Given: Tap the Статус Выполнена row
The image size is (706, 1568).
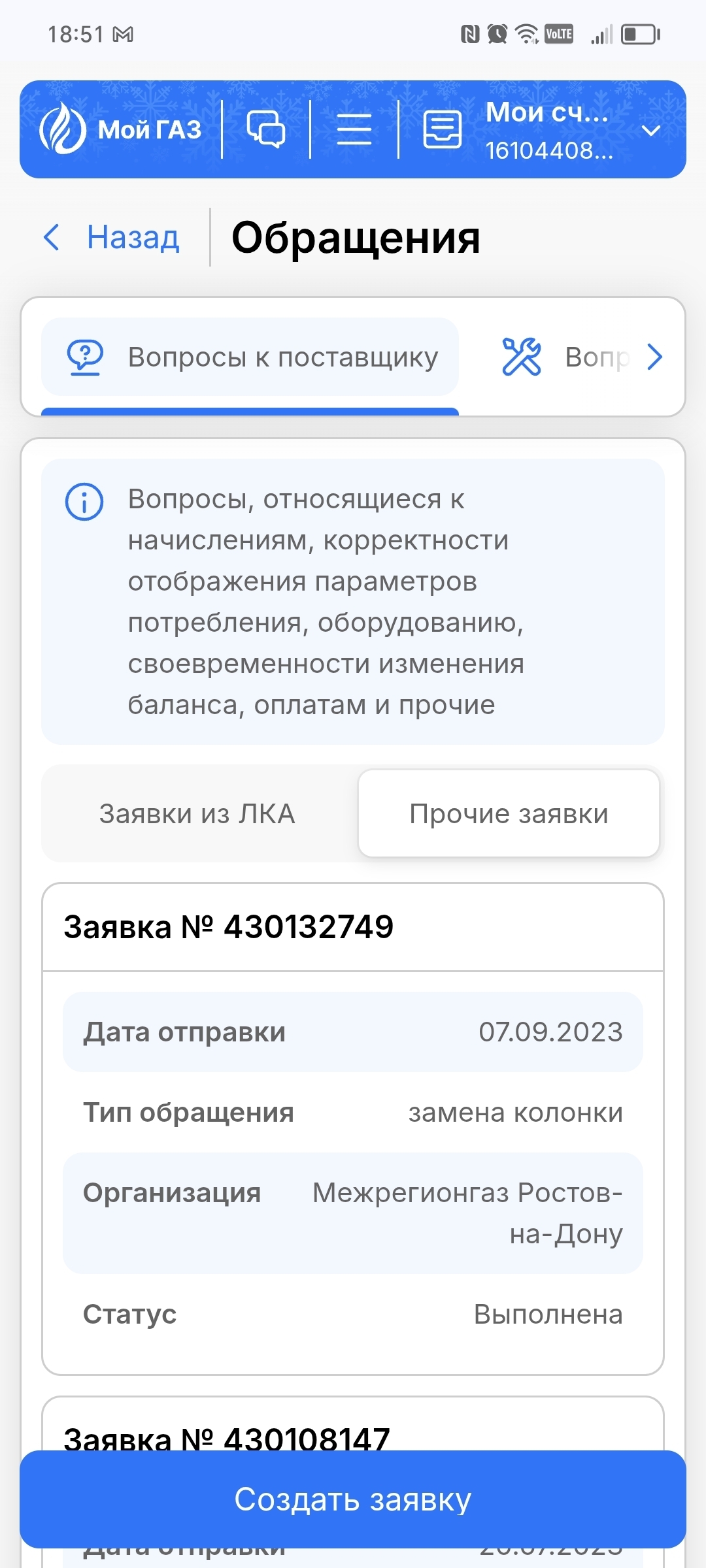Looking at the screenshot, I should click(353, 1314).
